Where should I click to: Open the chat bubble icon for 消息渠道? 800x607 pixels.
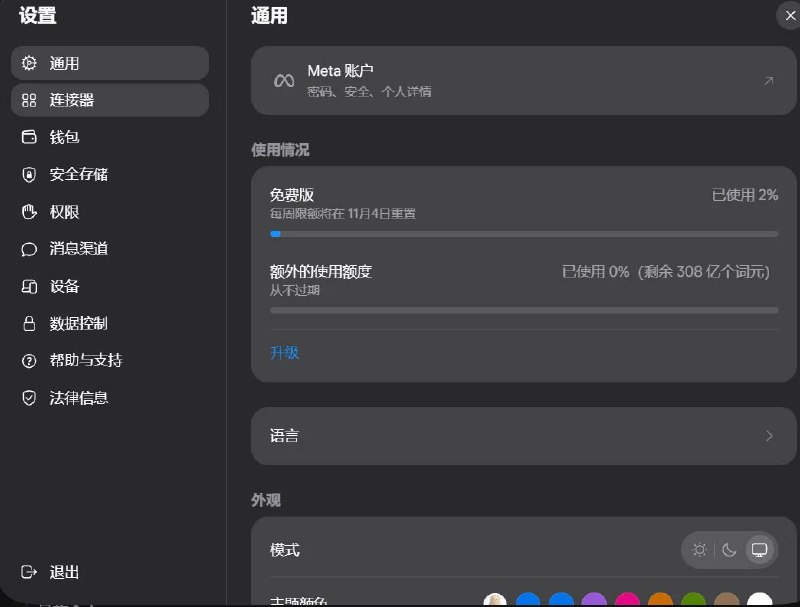click(29, 249)
